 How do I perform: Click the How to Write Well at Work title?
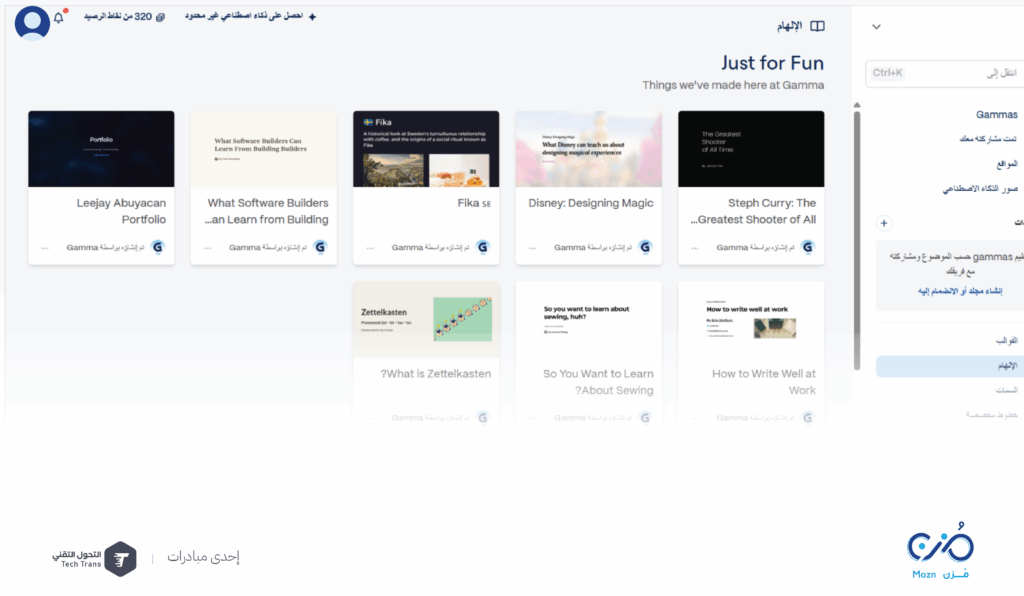pos(763,382)
